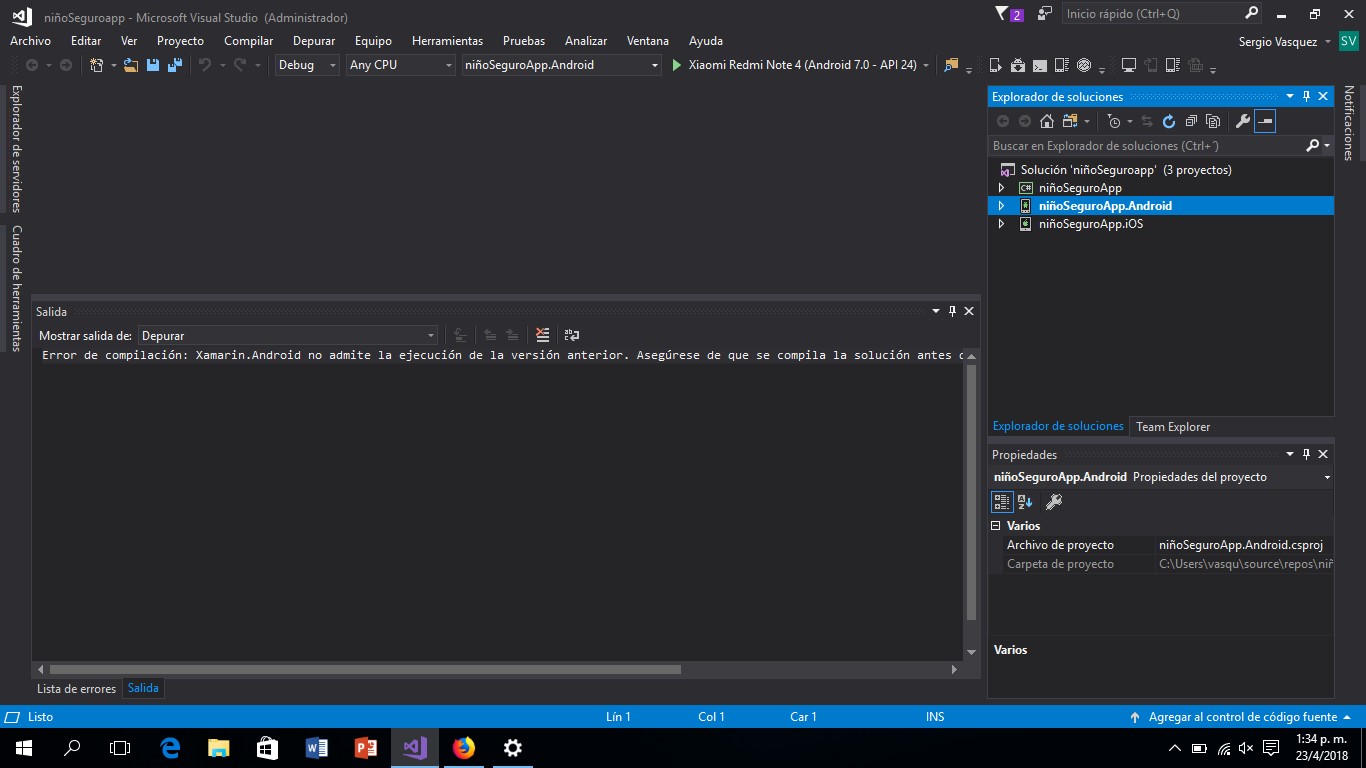Click the Sergio Vasquez account name

pyautogui.click(x=1278, y=41)
